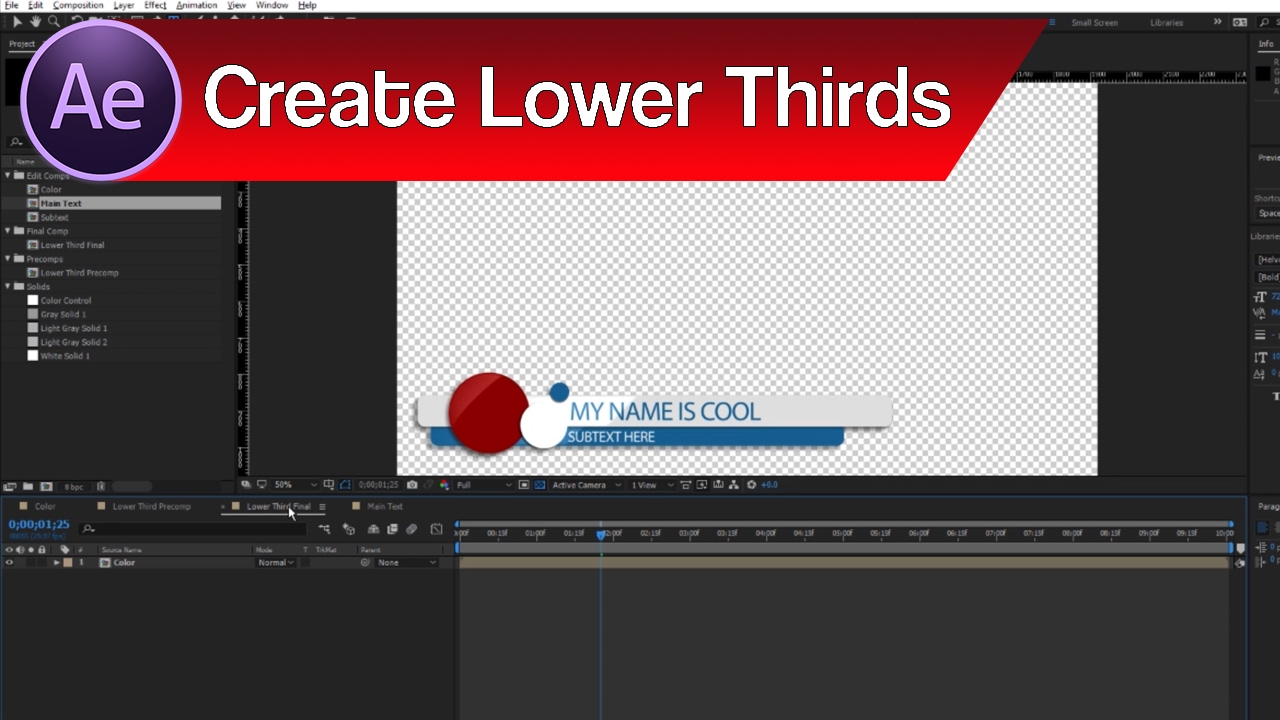
Task: Click the draft 3D icon in timeline
Action: [349, 529]
